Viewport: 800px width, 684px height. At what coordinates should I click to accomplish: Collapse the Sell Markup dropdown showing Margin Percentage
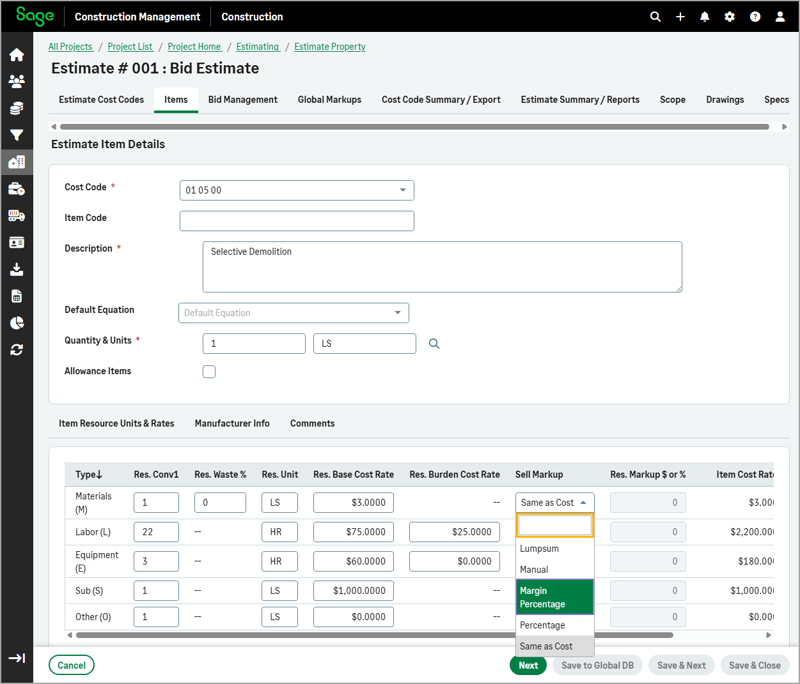pyautogui.click(x=554, y=502)
